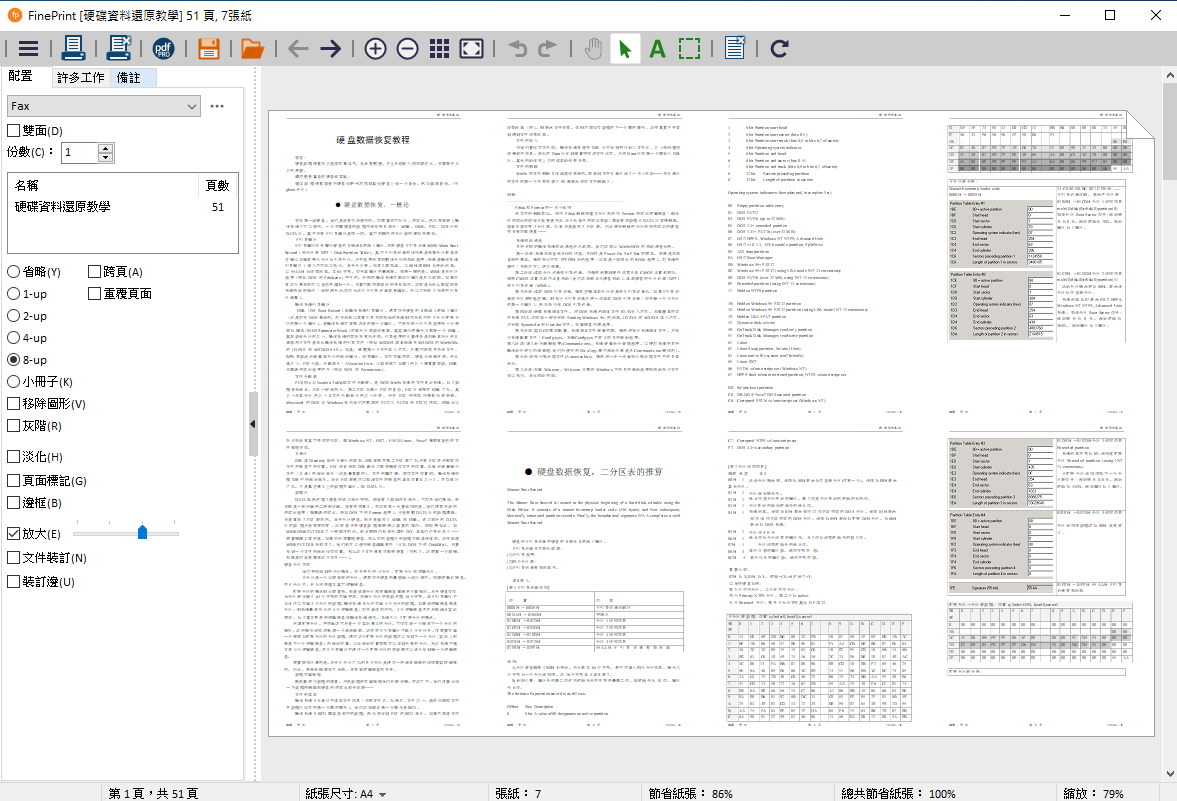Select the dashed rectangle crop tool
1177x801 pixels.
tap(689, 49)
